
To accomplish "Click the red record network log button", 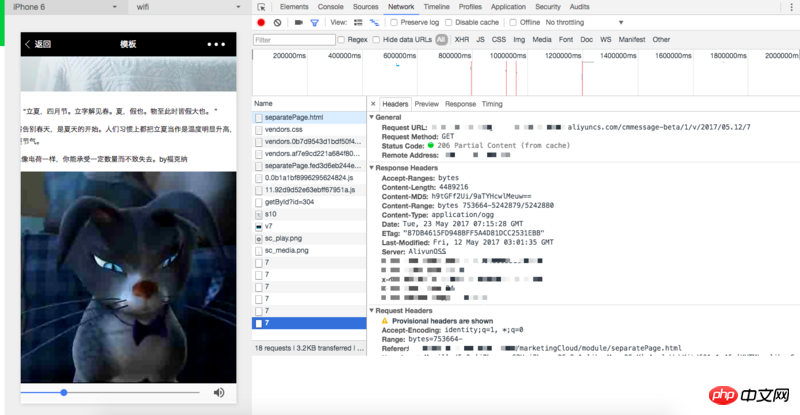I will (261, 22).
